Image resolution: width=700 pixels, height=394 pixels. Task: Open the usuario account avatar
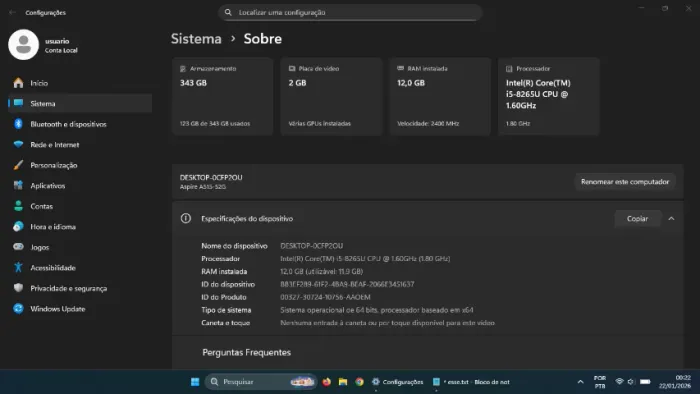coord(24,45)
